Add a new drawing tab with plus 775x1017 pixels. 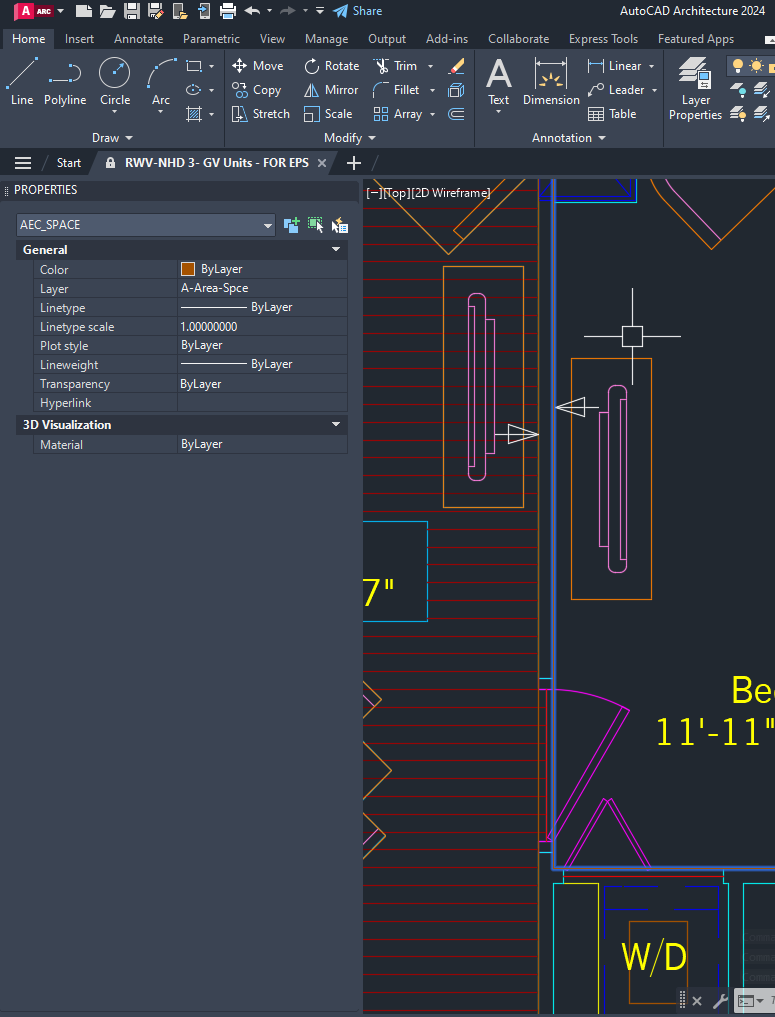pos(353,163)
